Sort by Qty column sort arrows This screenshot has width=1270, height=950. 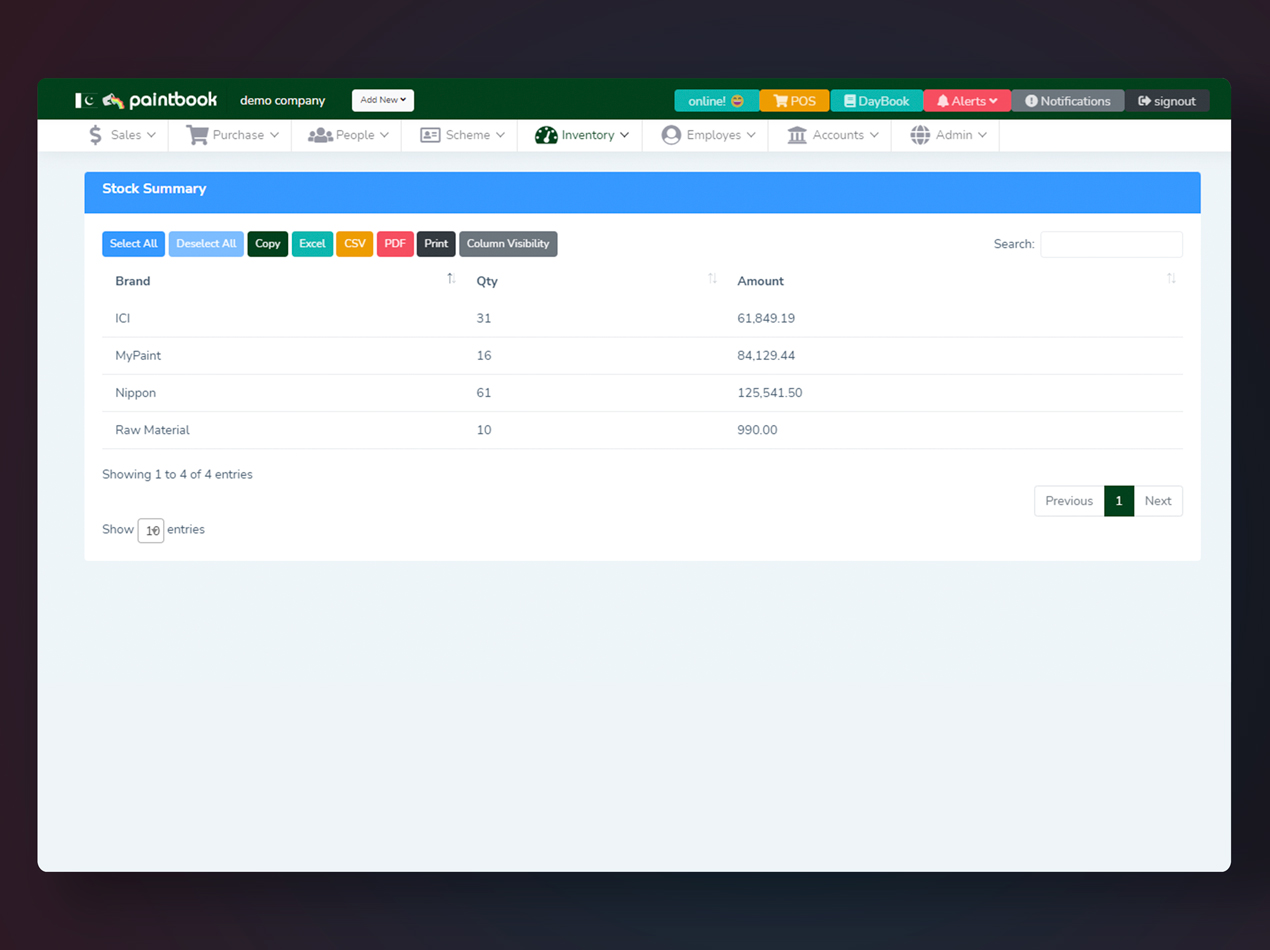[712, 279]
